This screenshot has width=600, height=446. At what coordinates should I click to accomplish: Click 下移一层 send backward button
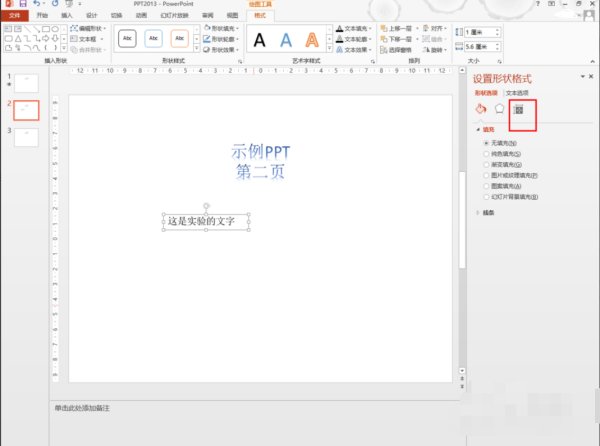point(396,39)
